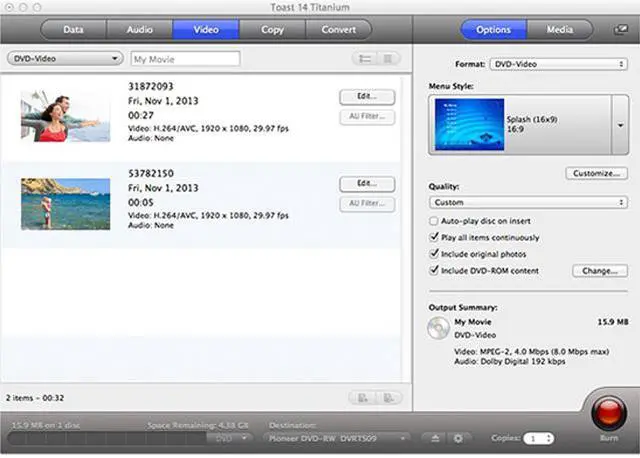Uncheck Include DVD-ROM content

click(434, 271)
